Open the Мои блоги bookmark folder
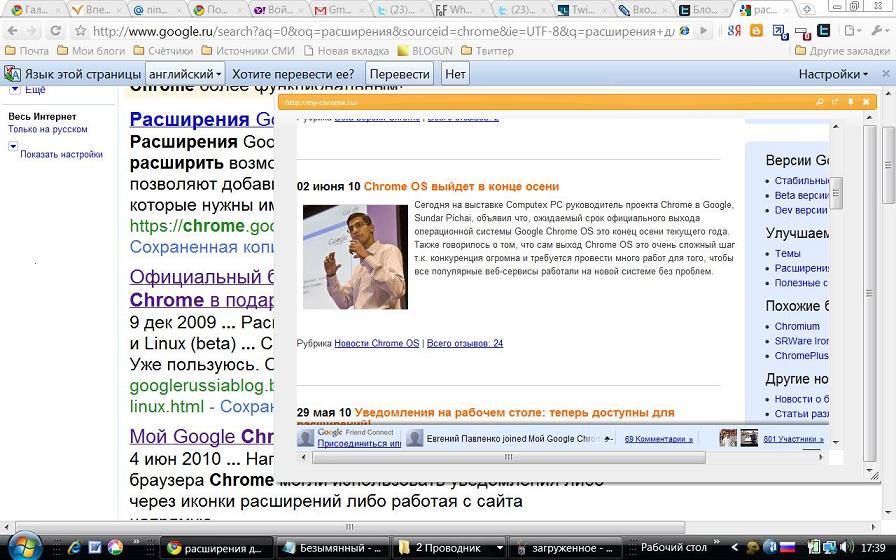The height and width of the screenshot is (560, 896). pyautogui.click(x=91, y=51)
